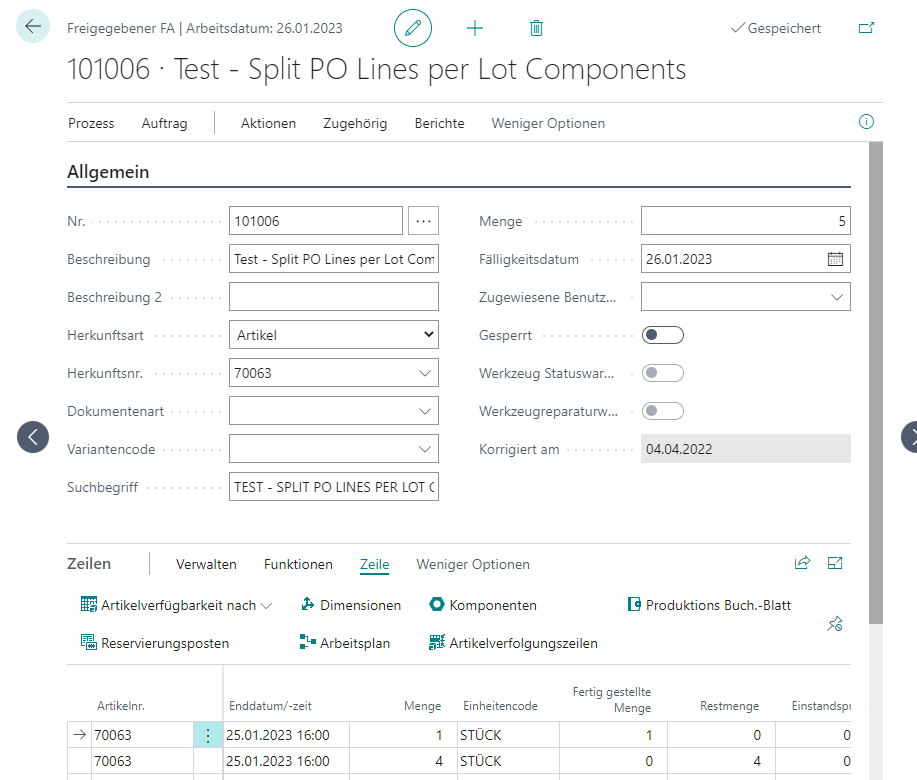Click the Komponenten button

point(483,605)
